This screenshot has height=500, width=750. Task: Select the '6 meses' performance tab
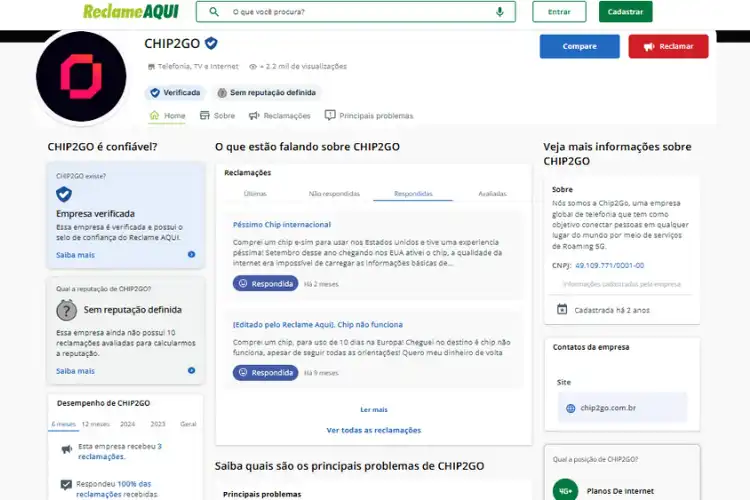coord(64,424)
